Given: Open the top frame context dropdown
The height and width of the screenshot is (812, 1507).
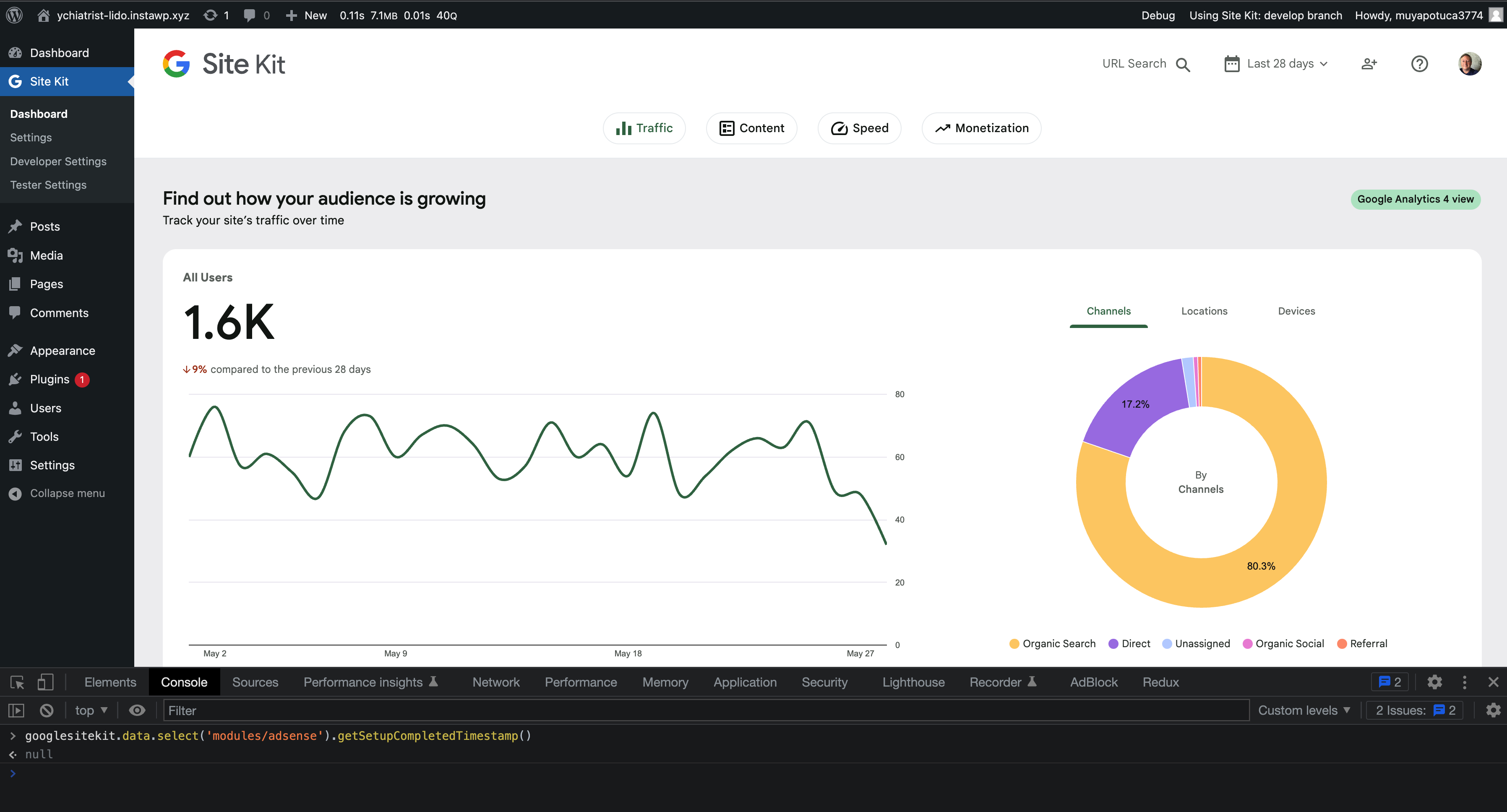Looking at the screenshot, I should [x=90, y=710].
